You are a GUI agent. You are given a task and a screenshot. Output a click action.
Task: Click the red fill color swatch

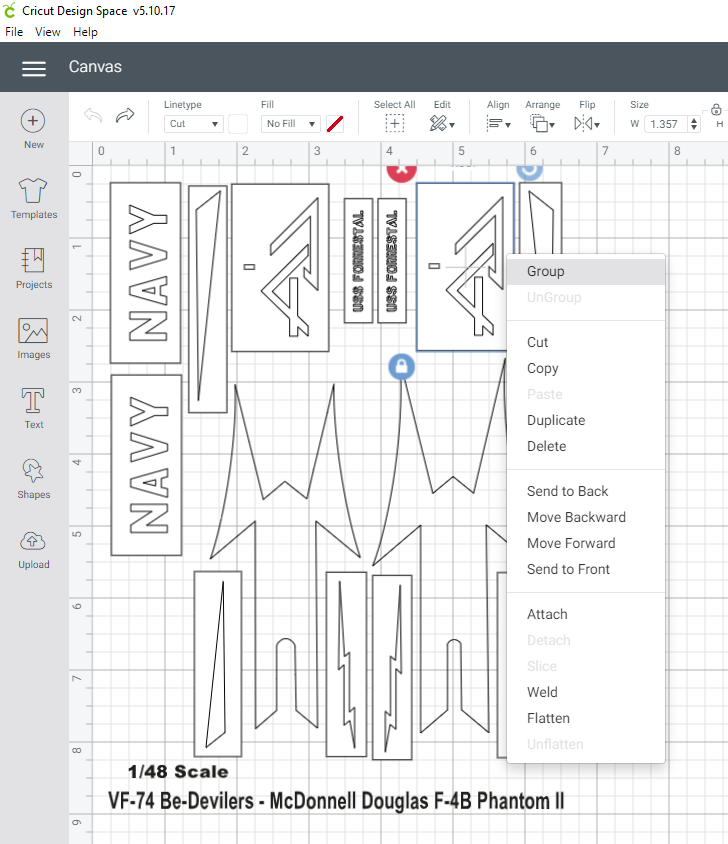(x=335, y=124)
